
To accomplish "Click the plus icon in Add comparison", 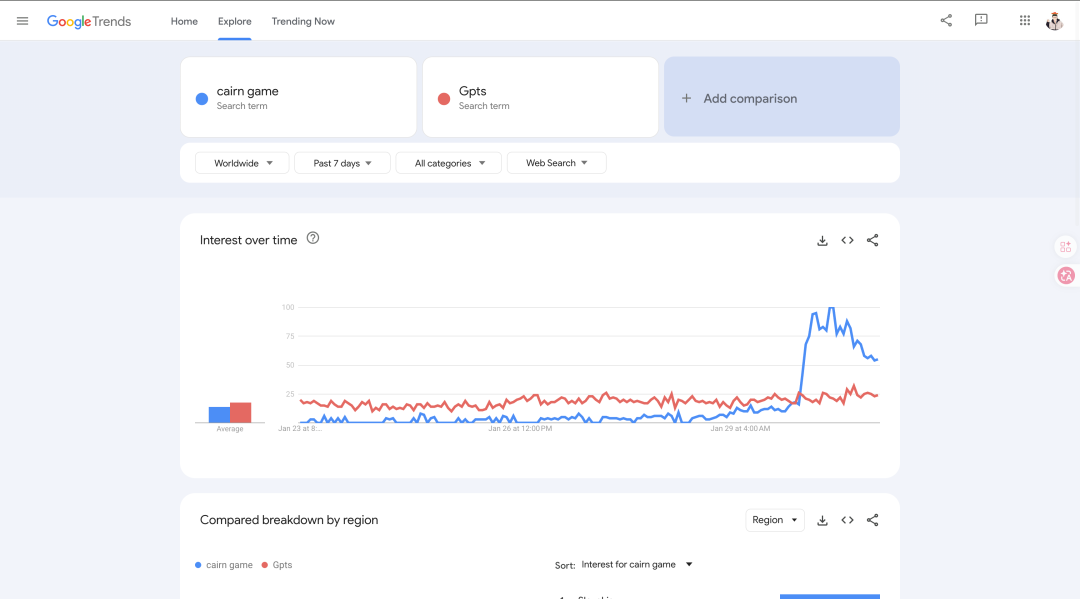I will click(x=686, y=98).
